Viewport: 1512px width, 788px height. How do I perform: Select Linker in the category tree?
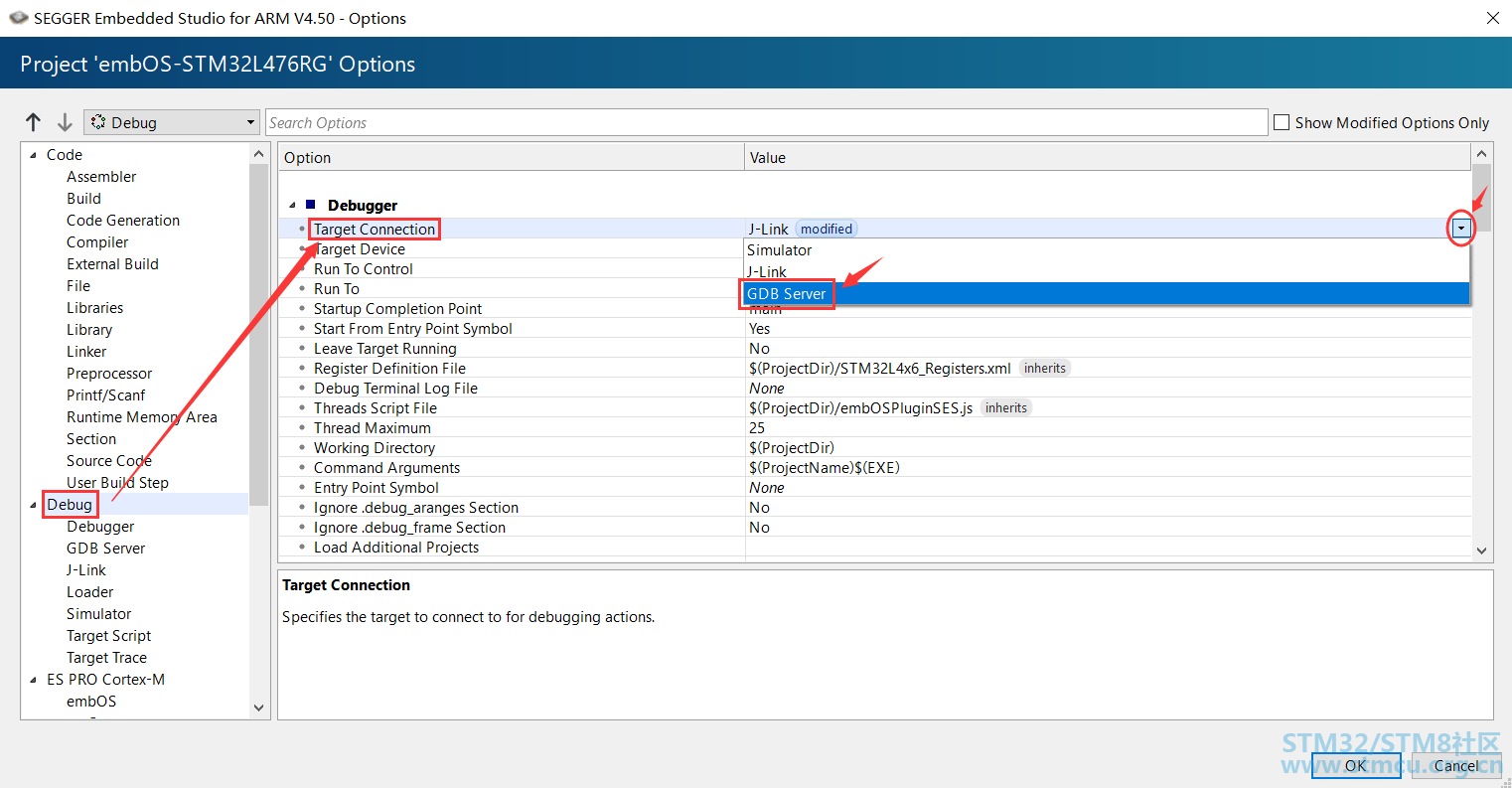(x=86, y=352)
